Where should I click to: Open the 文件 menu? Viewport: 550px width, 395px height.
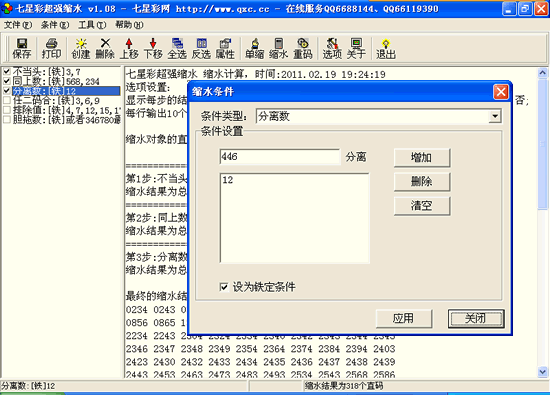tap(18, 25)
